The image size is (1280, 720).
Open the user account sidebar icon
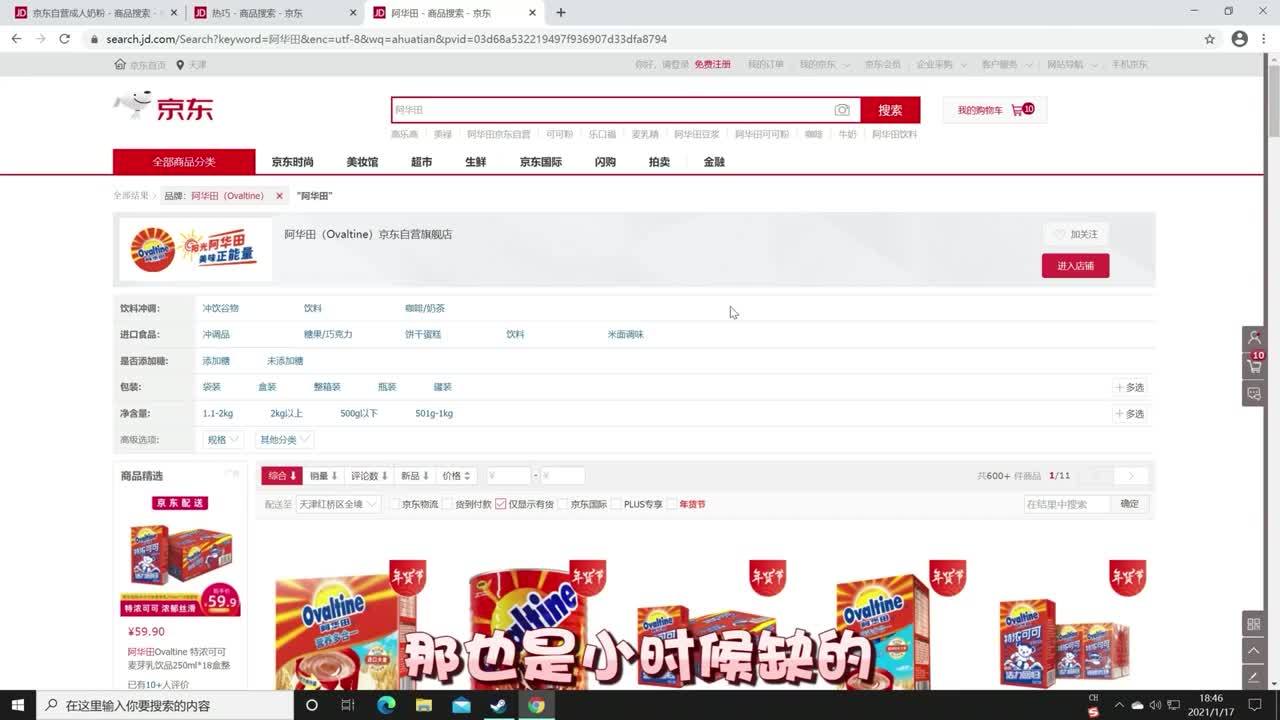point(1255,338)
